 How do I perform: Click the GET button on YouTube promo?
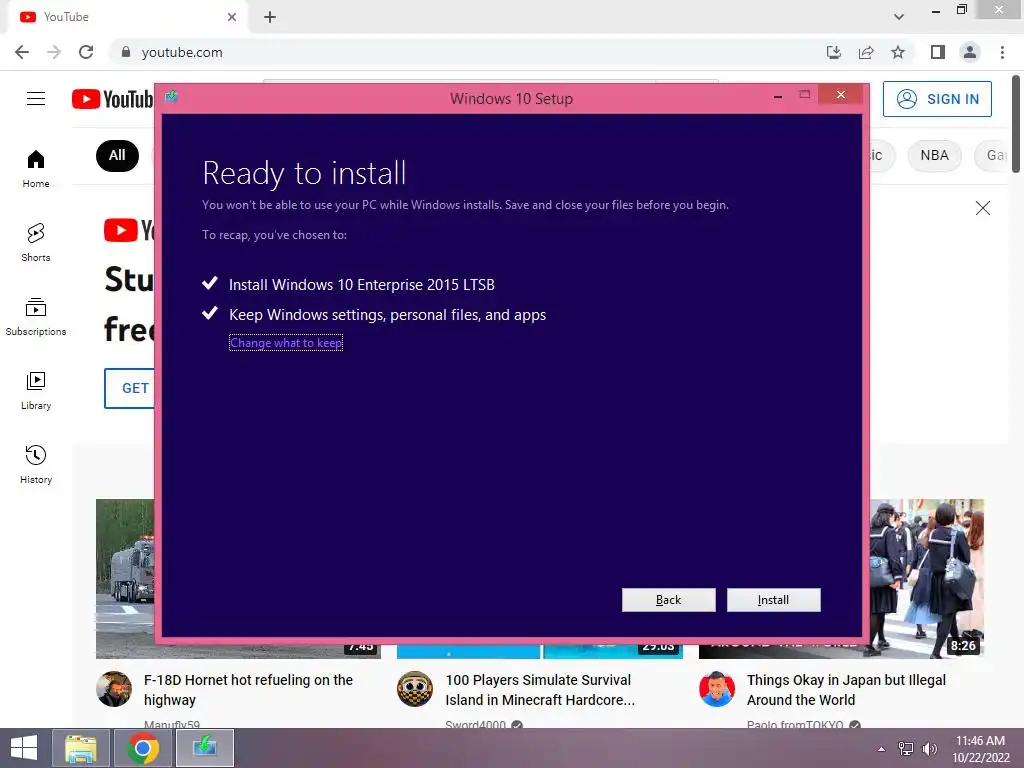pyautogui.click(x=130, y=388)
